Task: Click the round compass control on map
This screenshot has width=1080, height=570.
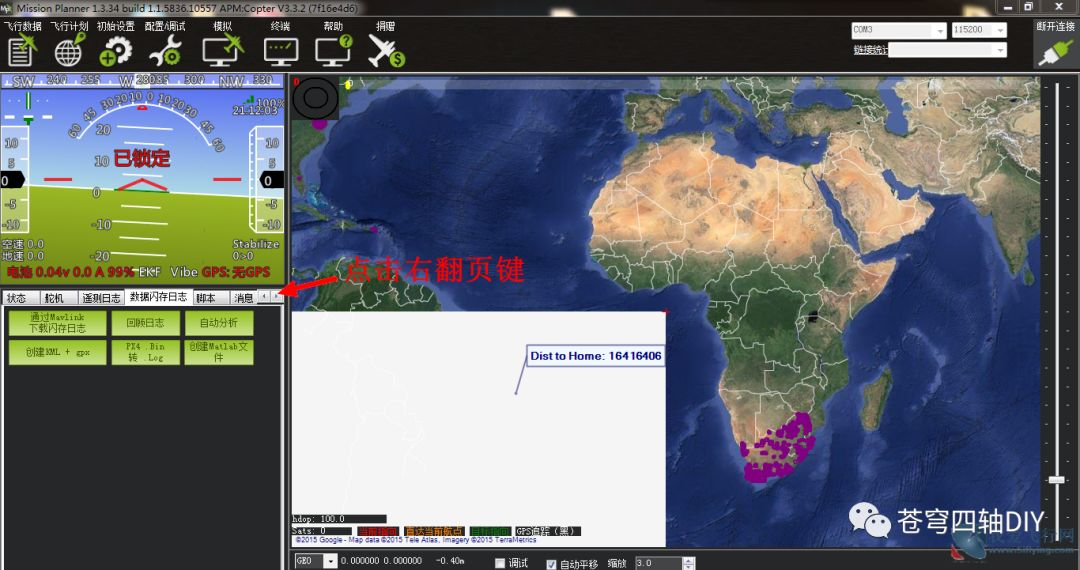Action: pyautogui.click(x=315, y=98)
